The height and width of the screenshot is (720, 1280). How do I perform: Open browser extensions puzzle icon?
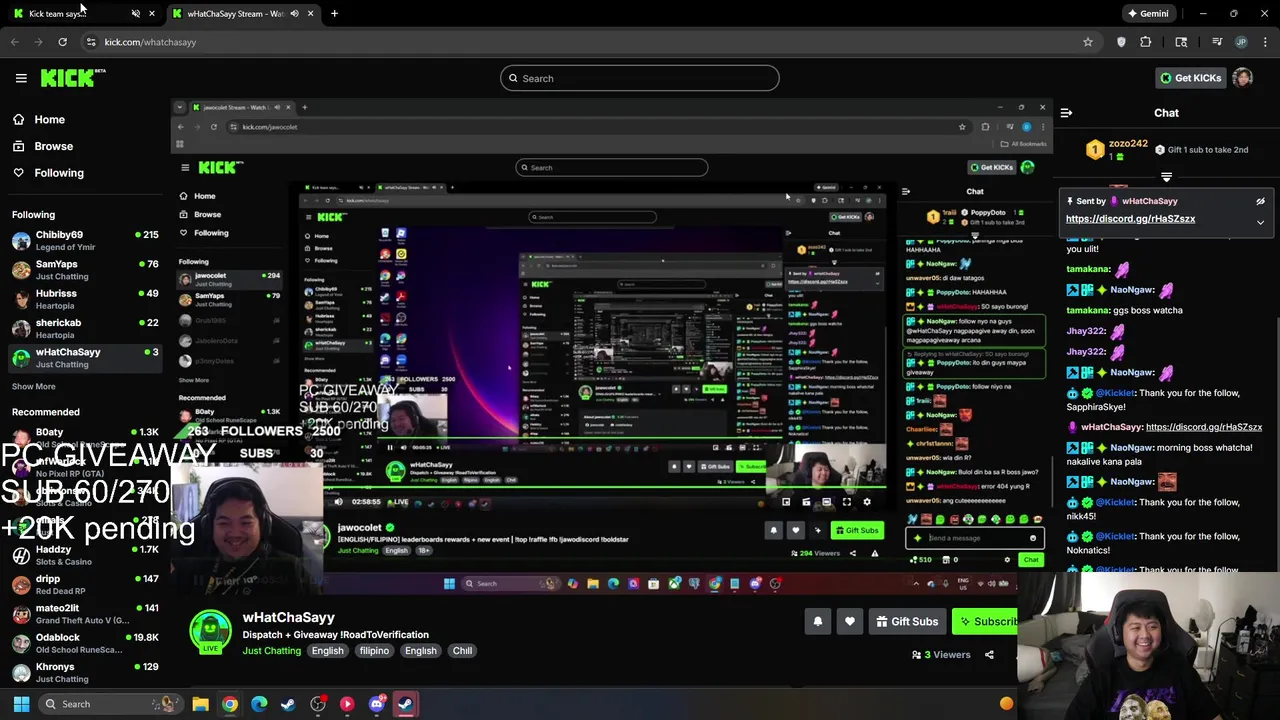point(1146,42)
